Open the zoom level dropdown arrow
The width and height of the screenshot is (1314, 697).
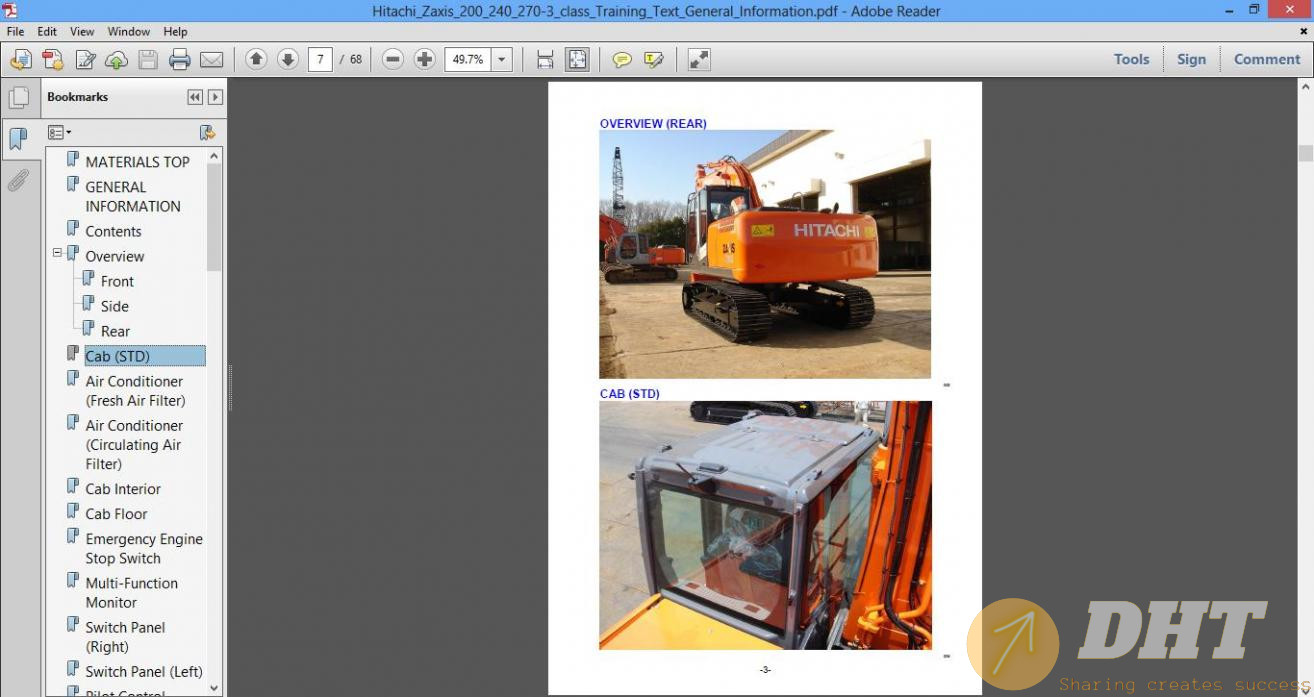[x=502, y=59]
